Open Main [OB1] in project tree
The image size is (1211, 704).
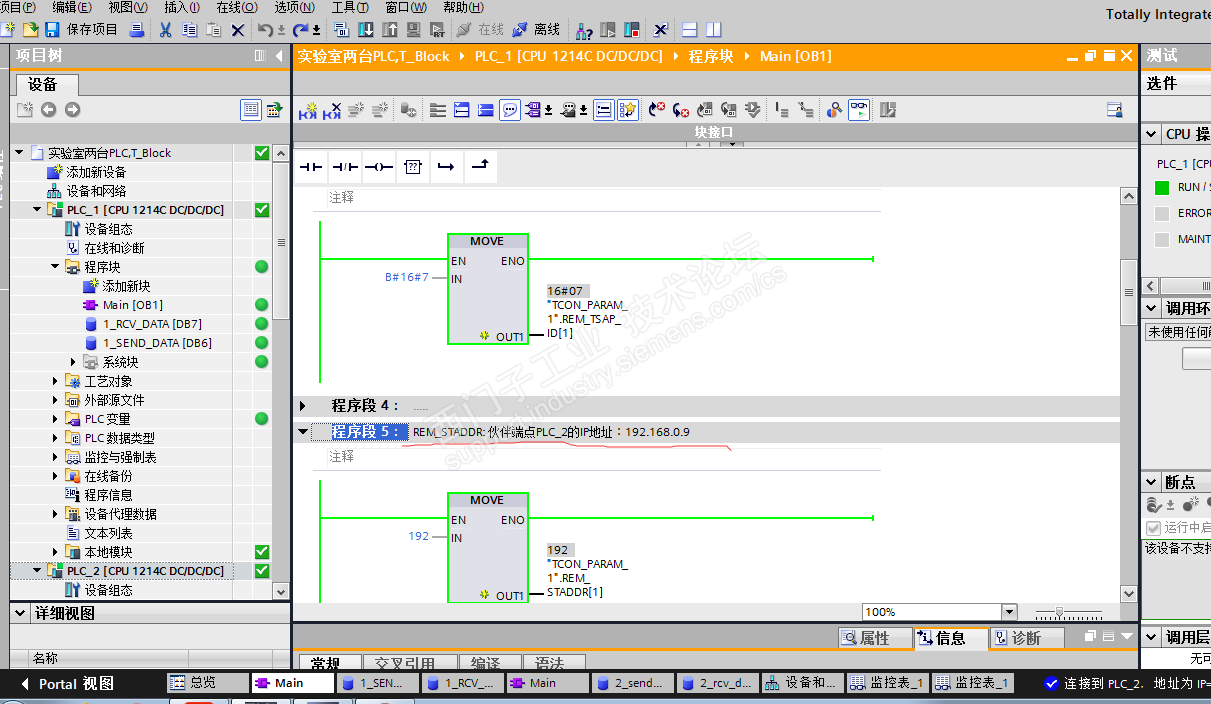coord(132,305)
